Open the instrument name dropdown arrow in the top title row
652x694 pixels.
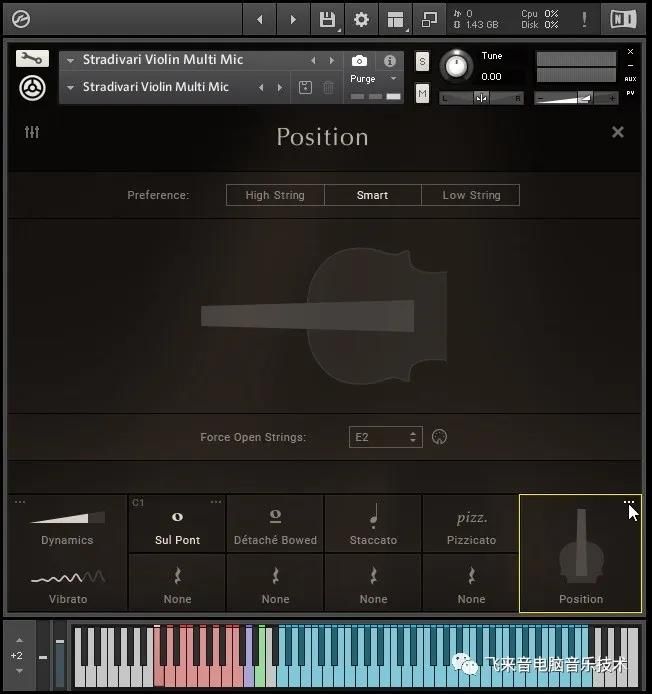click(x=70, y=61)
